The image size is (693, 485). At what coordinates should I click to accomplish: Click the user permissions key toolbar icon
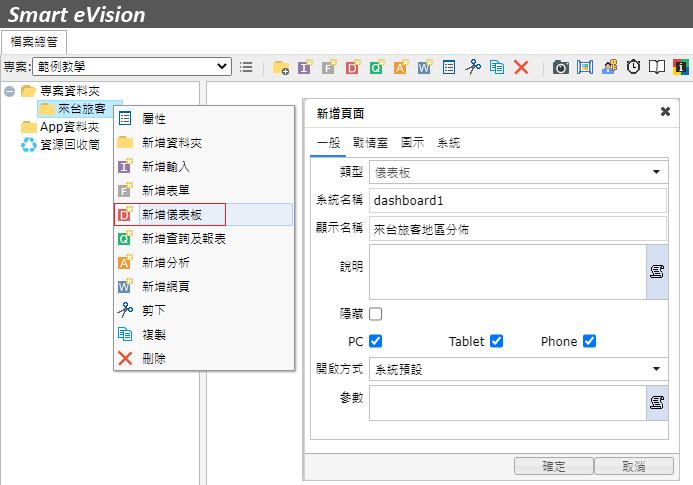coord(609,67)
